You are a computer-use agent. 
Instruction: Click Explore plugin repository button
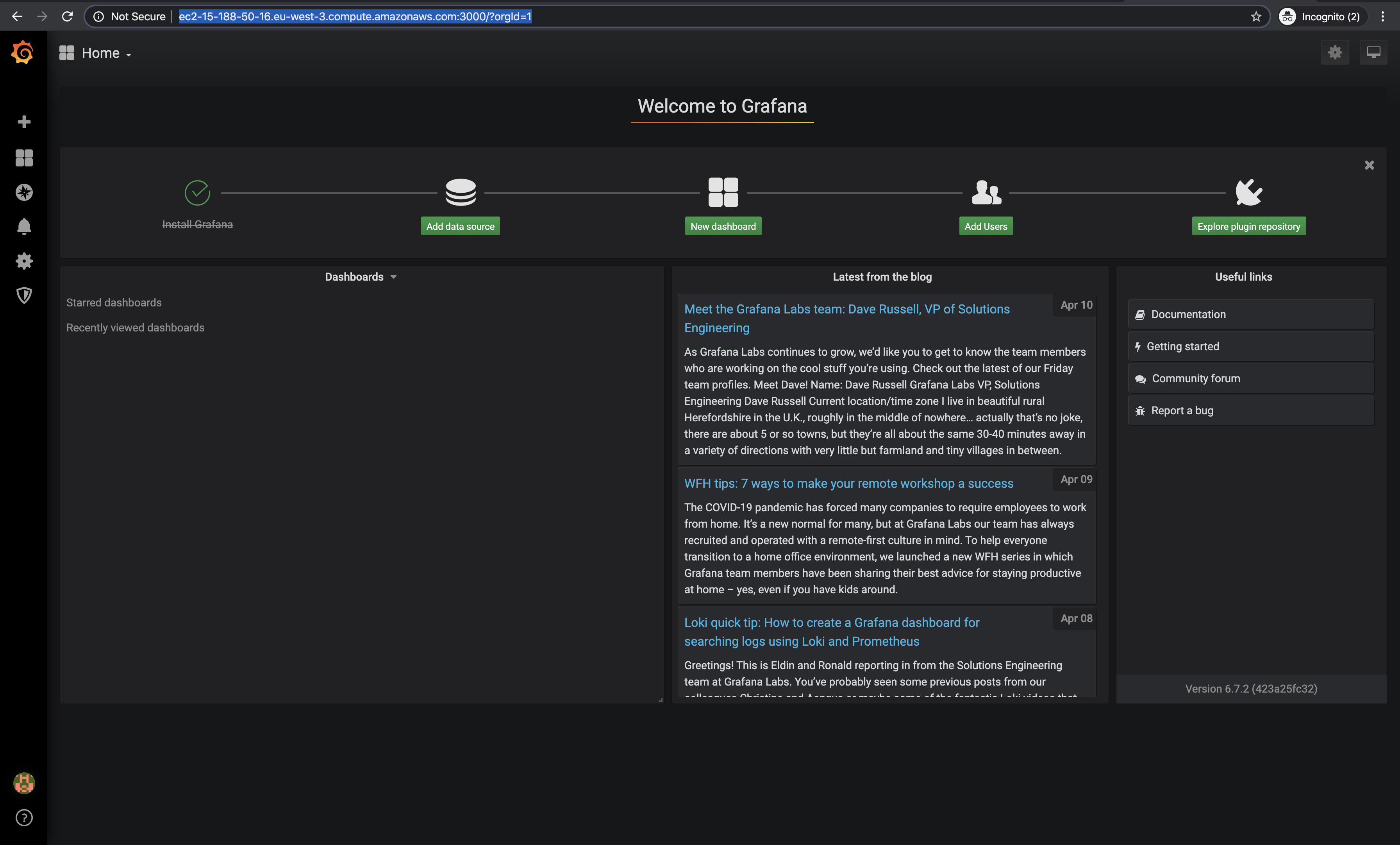click(1248, 226)
